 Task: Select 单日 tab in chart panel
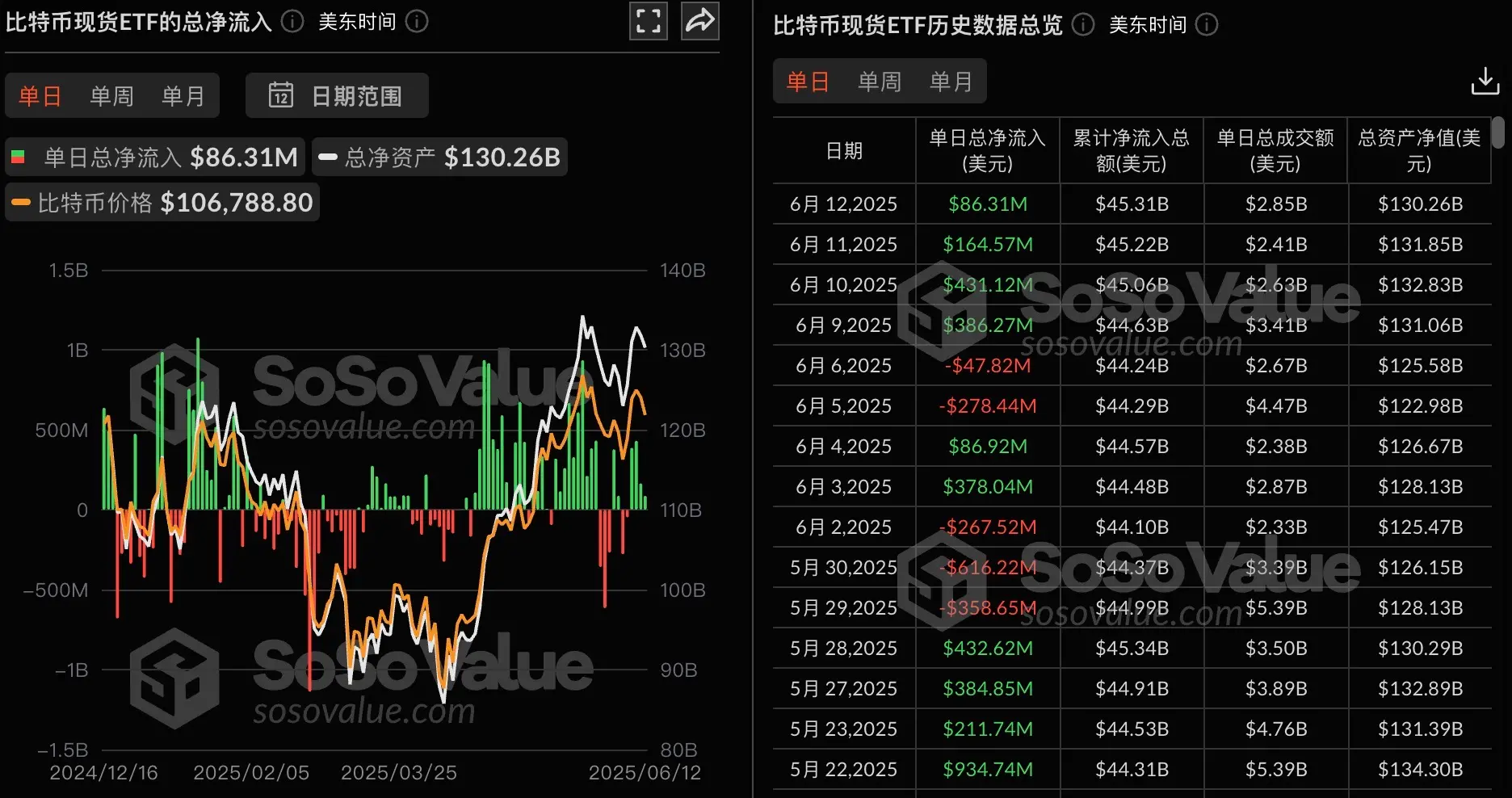40,96
